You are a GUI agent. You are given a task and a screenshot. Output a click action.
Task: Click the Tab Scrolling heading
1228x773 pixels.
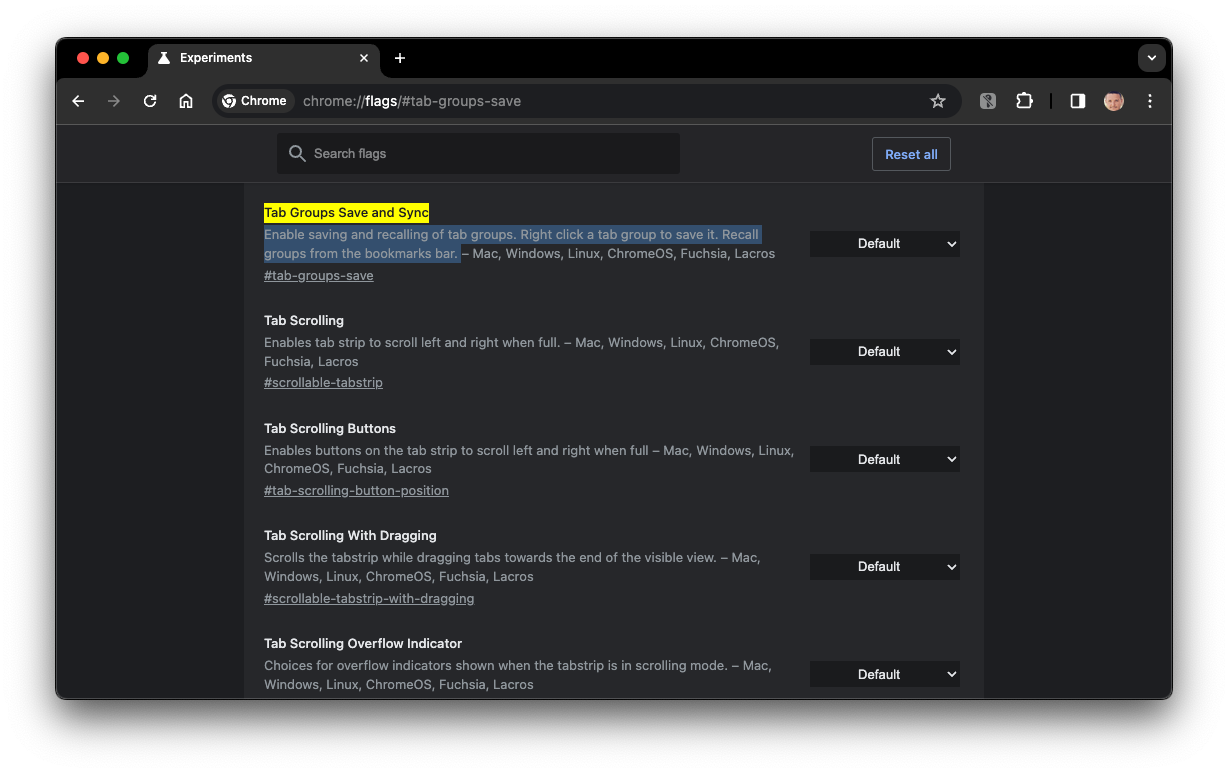pyautogui.click(x=304, y=320)
